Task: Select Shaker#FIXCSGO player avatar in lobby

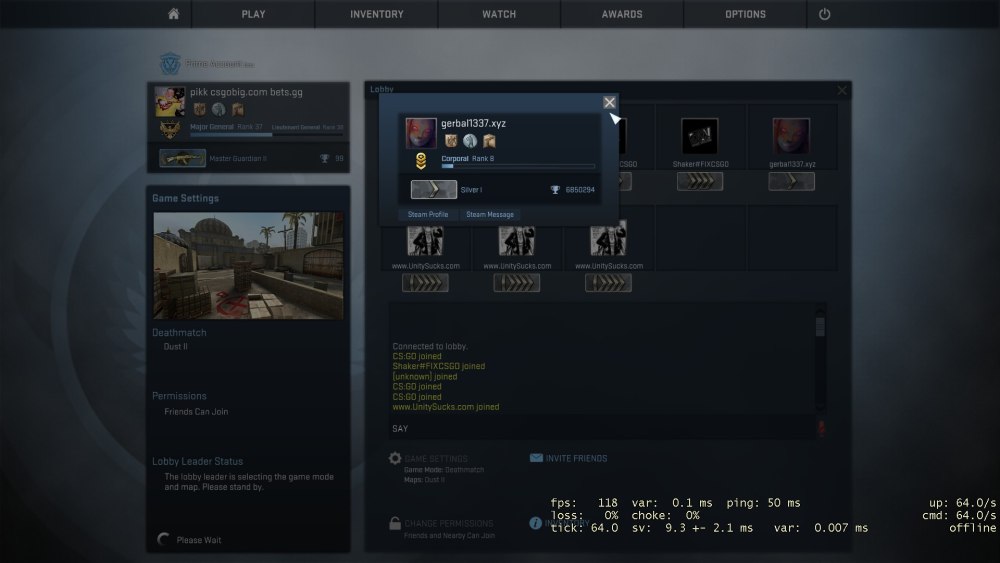Action: click(x=700, y=136)
